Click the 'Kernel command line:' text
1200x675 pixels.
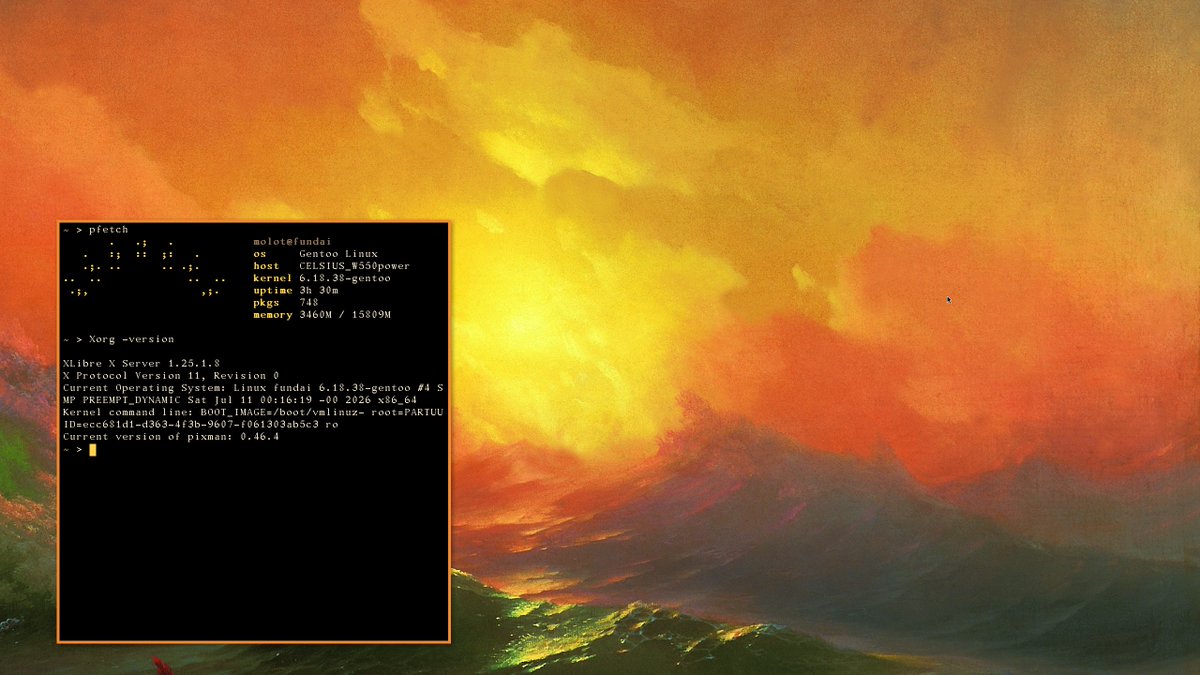(x=128, y=412)
